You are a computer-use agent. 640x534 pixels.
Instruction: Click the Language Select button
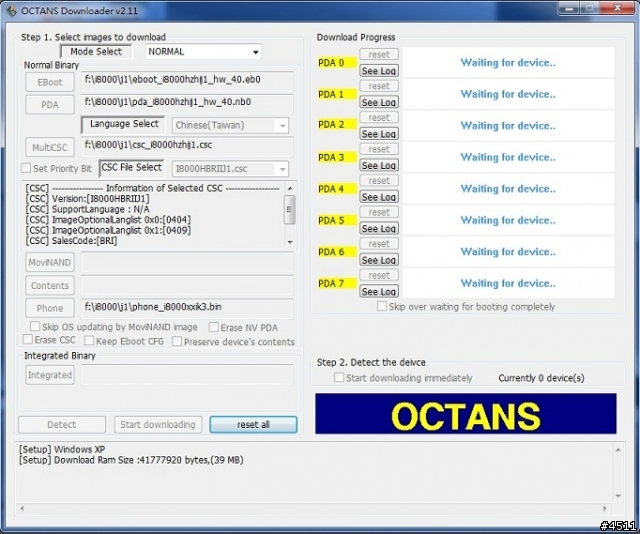point(123,124)
